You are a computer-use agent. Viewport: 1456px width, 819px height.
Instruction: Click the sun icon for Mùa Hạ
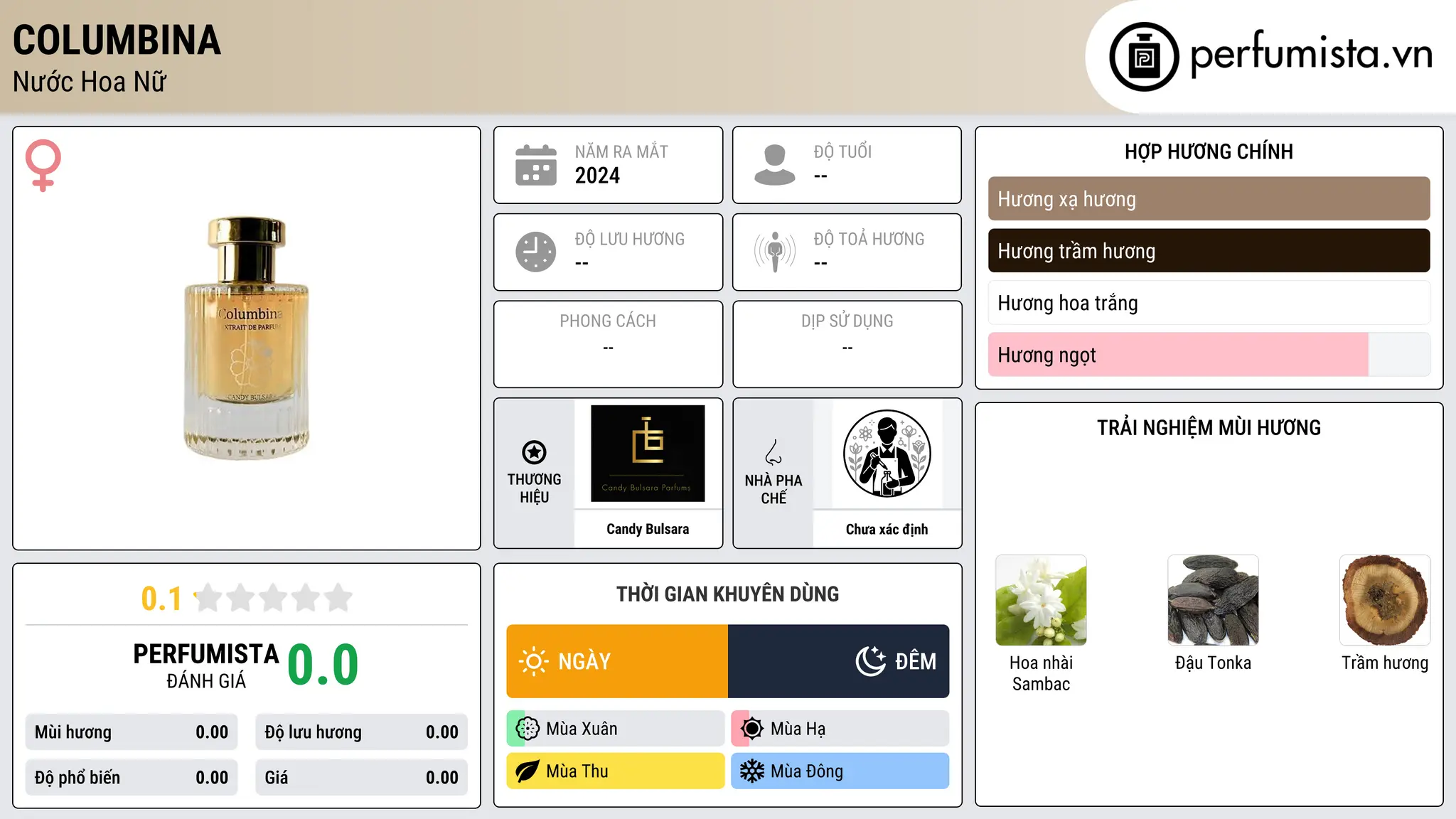point(752,729)
